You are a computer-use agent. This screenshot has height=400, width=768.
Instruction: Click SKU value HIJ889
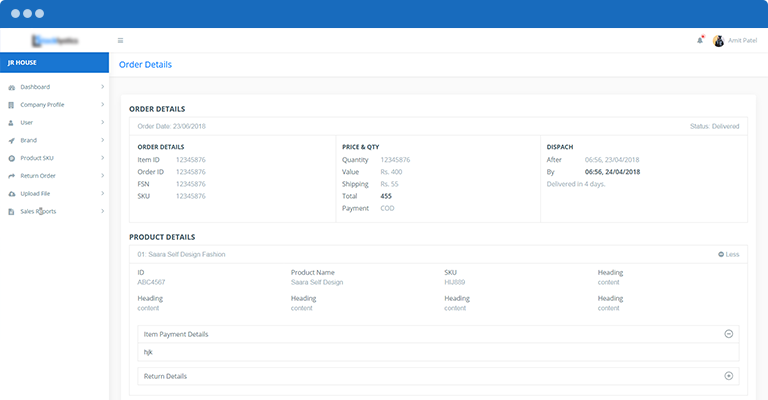(x=455, y=282)
